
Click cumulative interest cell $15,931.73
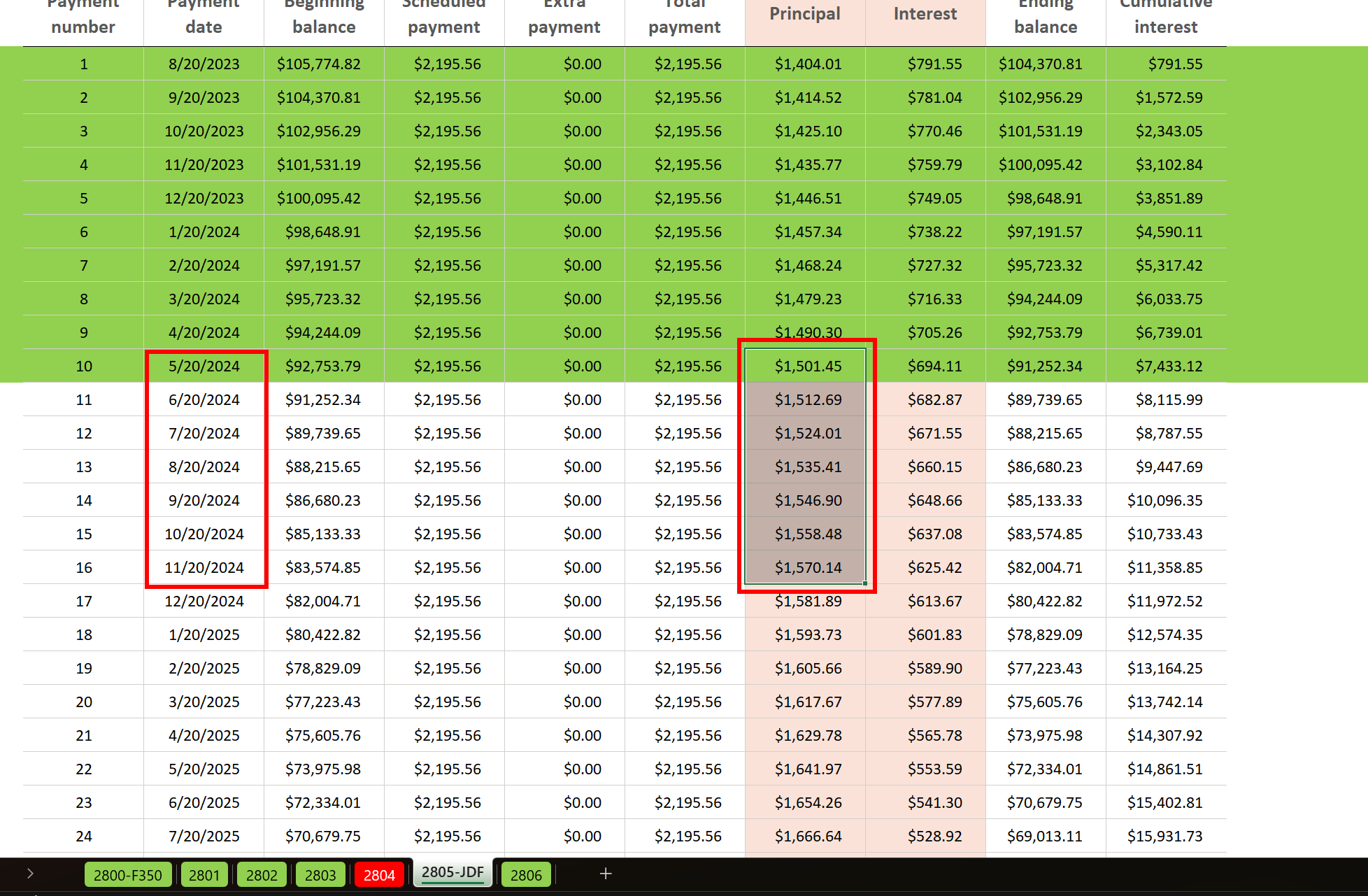coord(1164,836)
